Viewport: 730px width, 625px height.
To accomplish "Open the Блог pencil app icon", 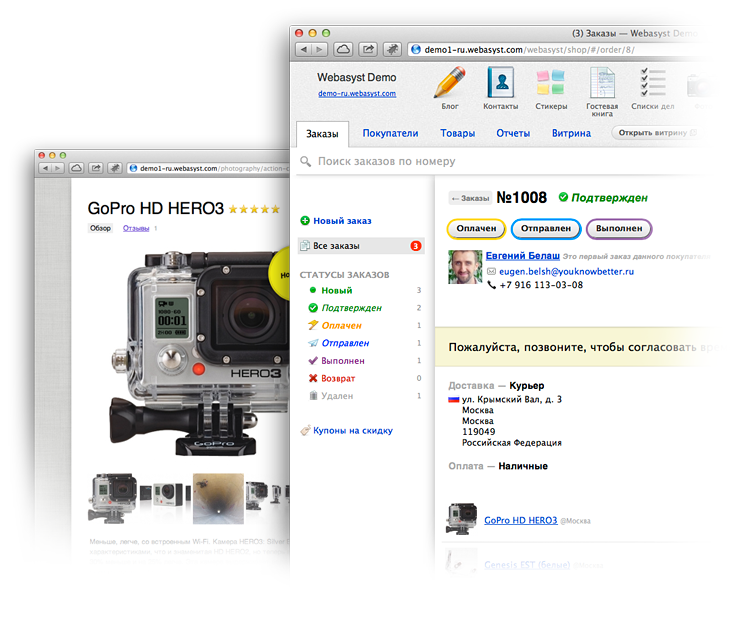I will coord(450,82).
